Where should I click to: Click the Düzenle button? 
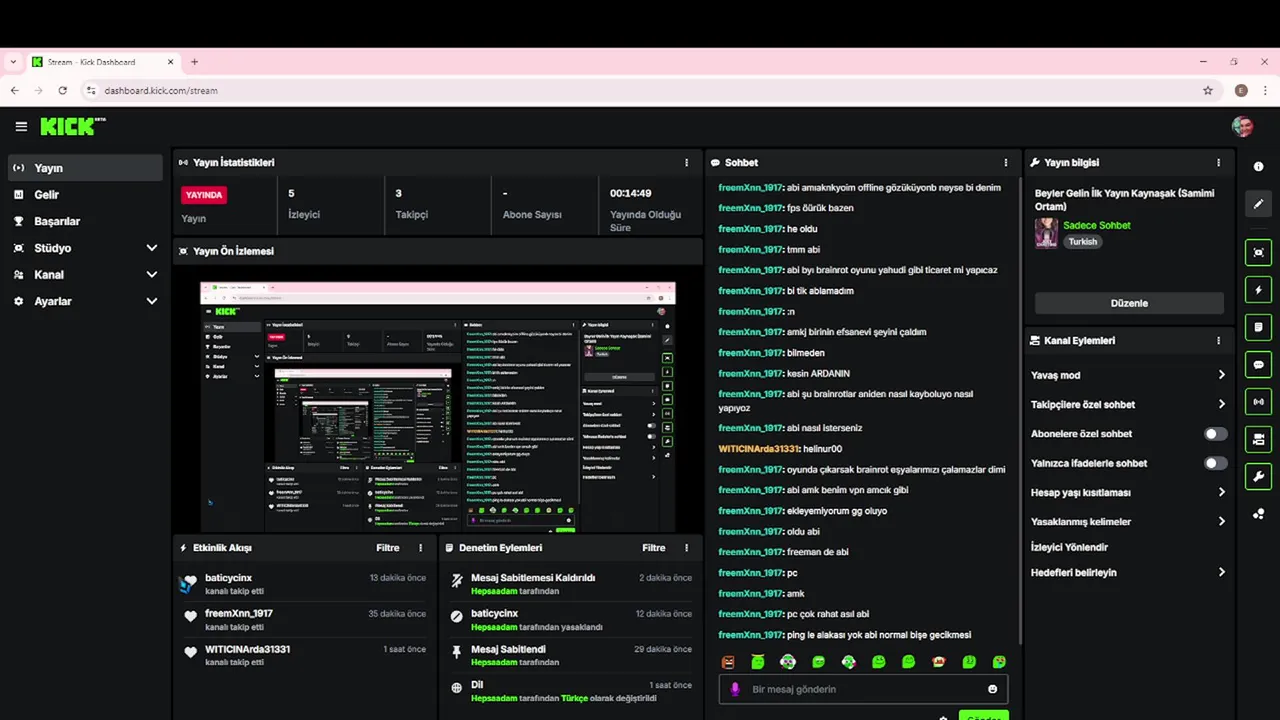pos(1129,303)
